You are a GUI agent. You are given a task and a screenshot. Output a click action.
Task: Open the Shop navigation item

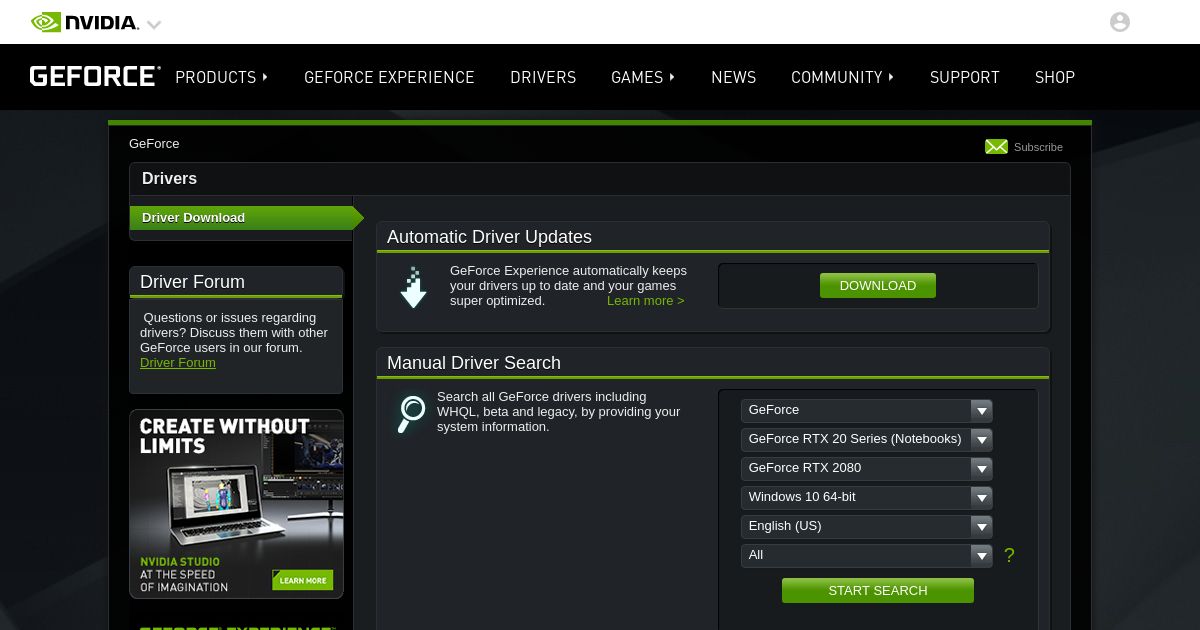tap(1055, 77)
